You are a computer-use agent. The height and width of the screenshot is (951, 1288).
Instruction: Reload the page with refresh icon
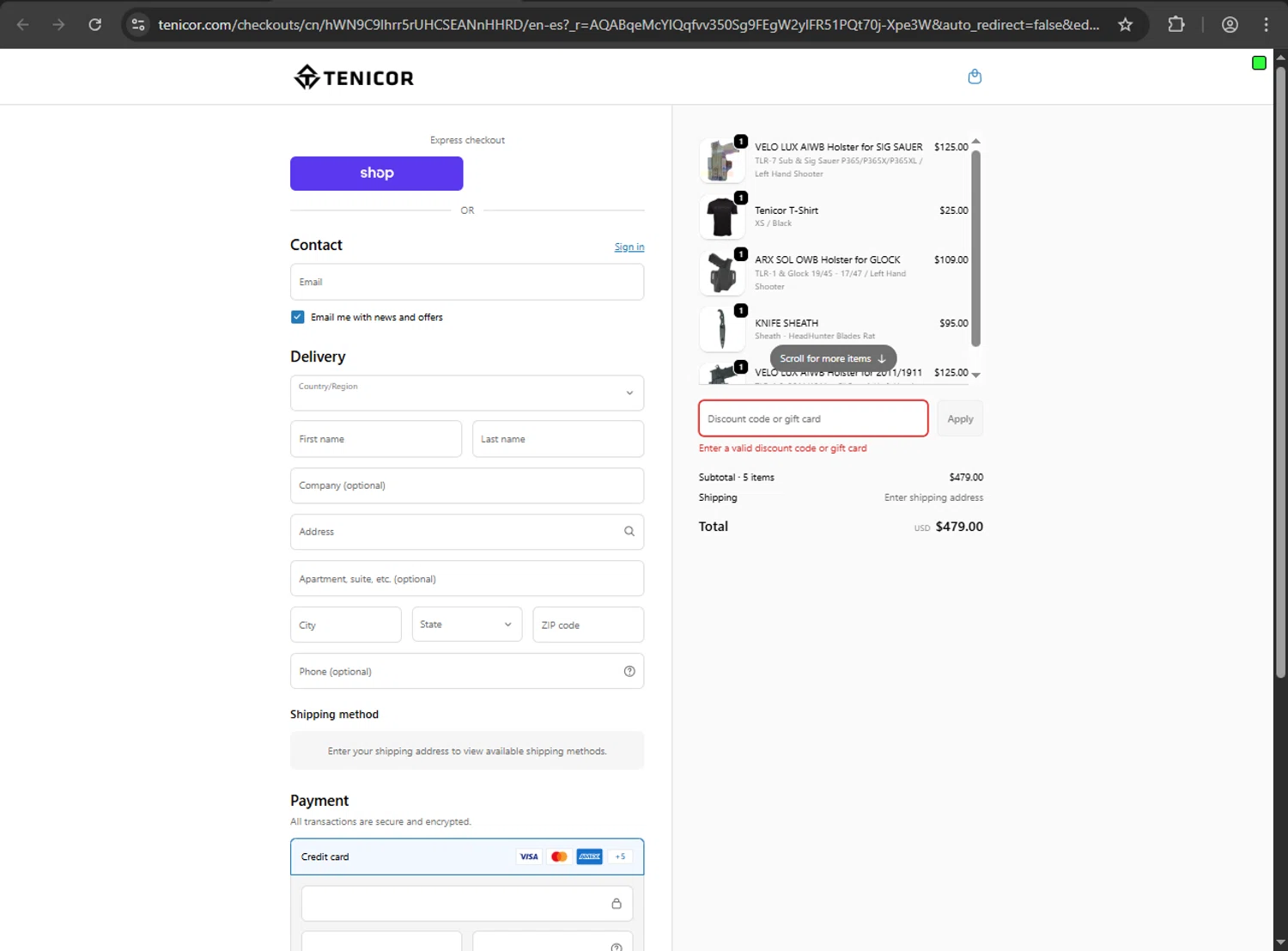[x=95, y=25]
